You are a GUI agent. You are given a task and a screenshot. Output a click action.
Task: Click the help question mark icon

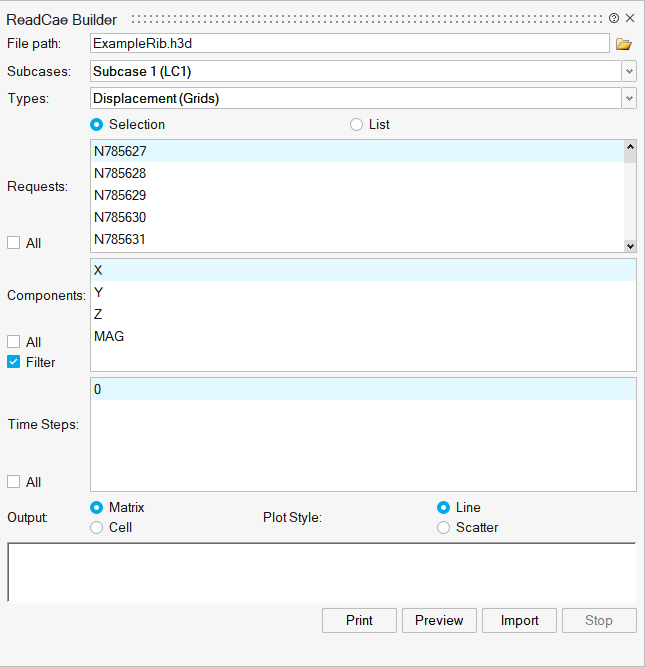(x=614, y=18)
